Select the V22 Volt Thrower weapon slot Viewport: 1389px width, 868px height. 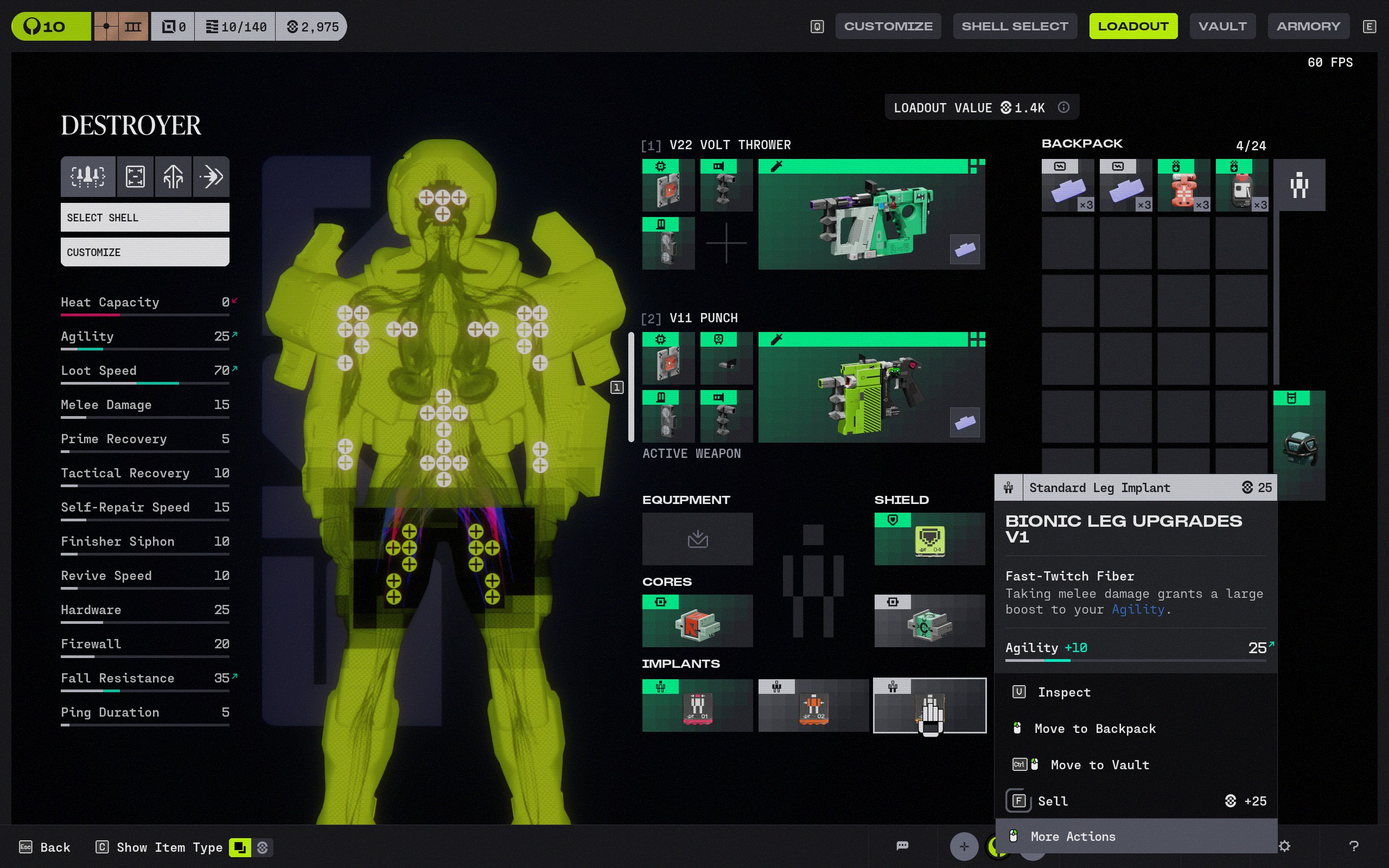[871, 214]
